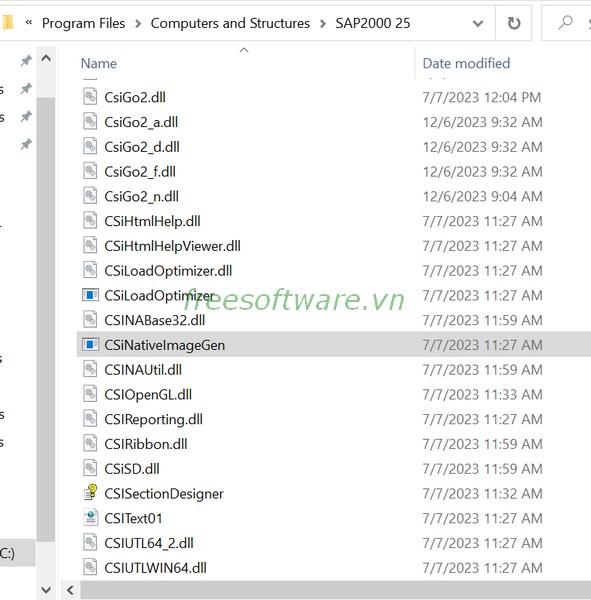Select the file name CsiGo2_f.dll
Screen dimensions: 591x600
pyautogui.click(x=140, y=172)
